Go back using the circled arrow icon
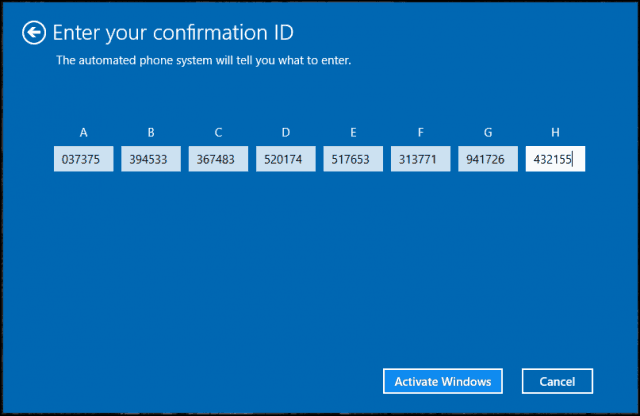Screen dimensions: 640x416 [34, 32]
